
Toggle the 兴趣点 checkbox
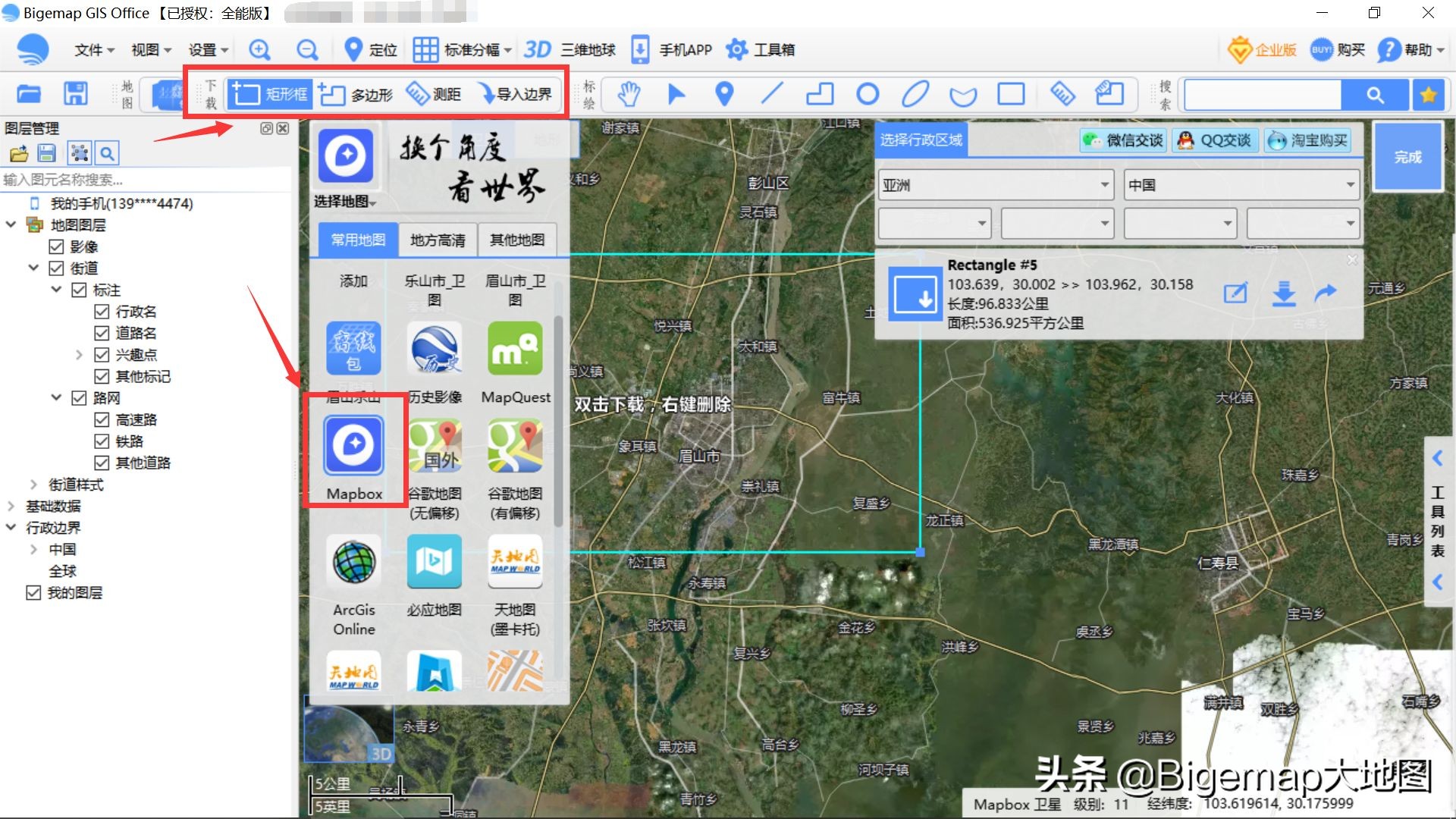point(102,355)
